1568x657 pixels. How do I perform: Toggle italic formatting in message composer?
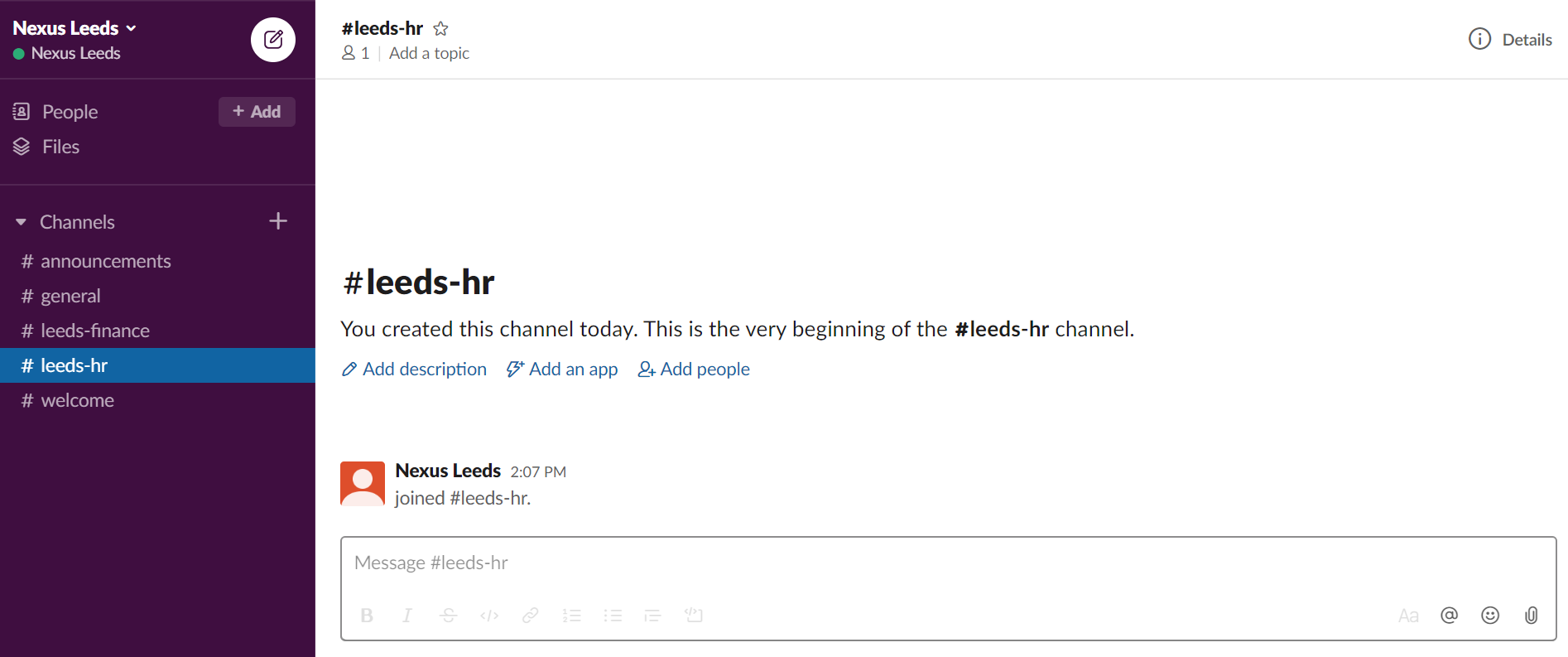click(406, 615)
